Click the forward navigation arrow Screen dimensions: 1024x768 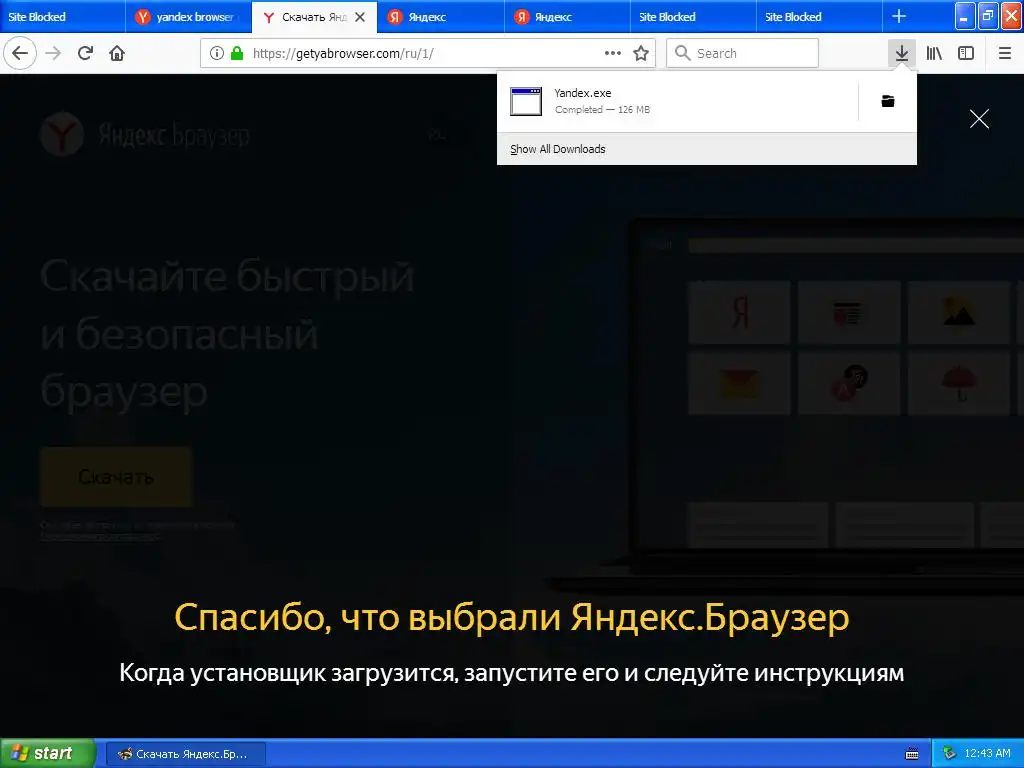click(54, 54)
